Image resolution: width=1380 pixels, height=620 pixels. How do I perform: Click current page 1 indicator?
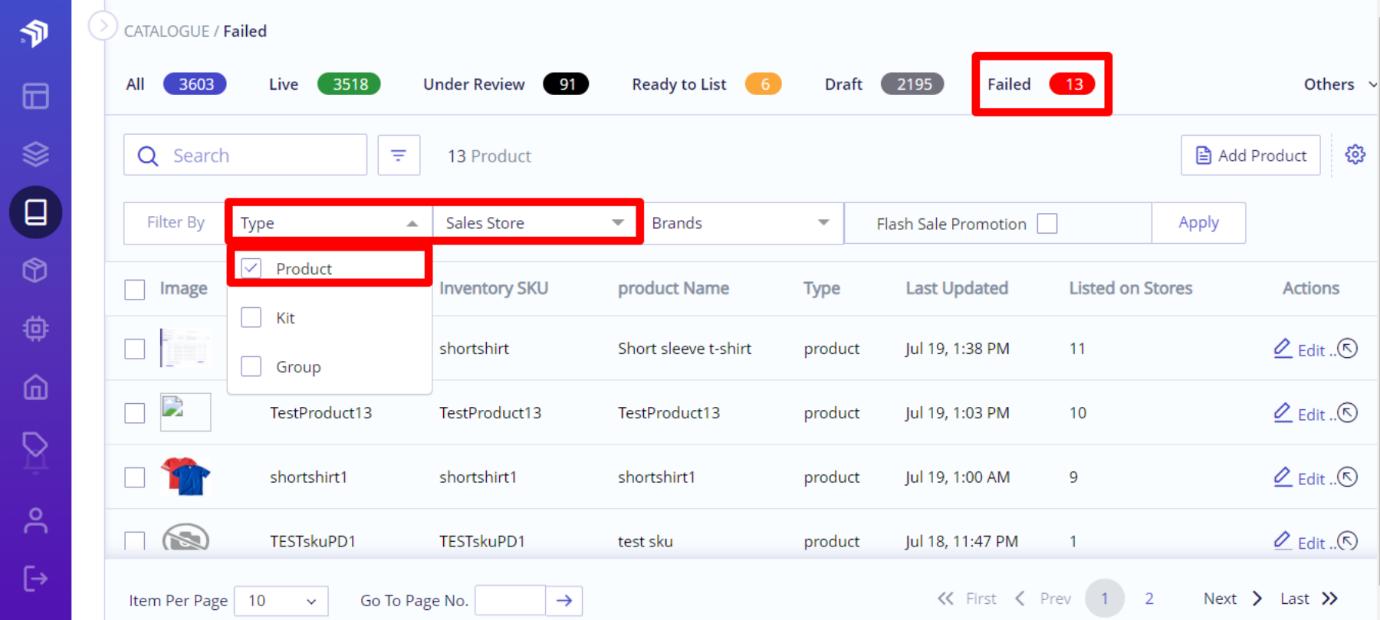pos(1104,599)
